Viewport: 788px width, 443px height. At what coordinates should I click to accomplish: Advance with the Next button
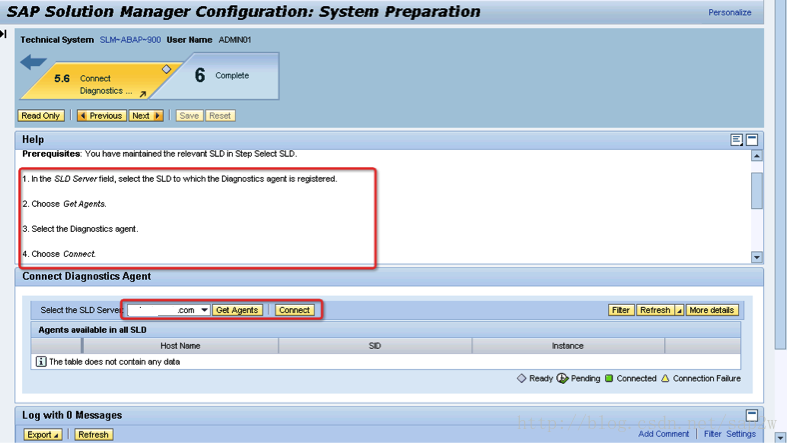coord(146,116)
